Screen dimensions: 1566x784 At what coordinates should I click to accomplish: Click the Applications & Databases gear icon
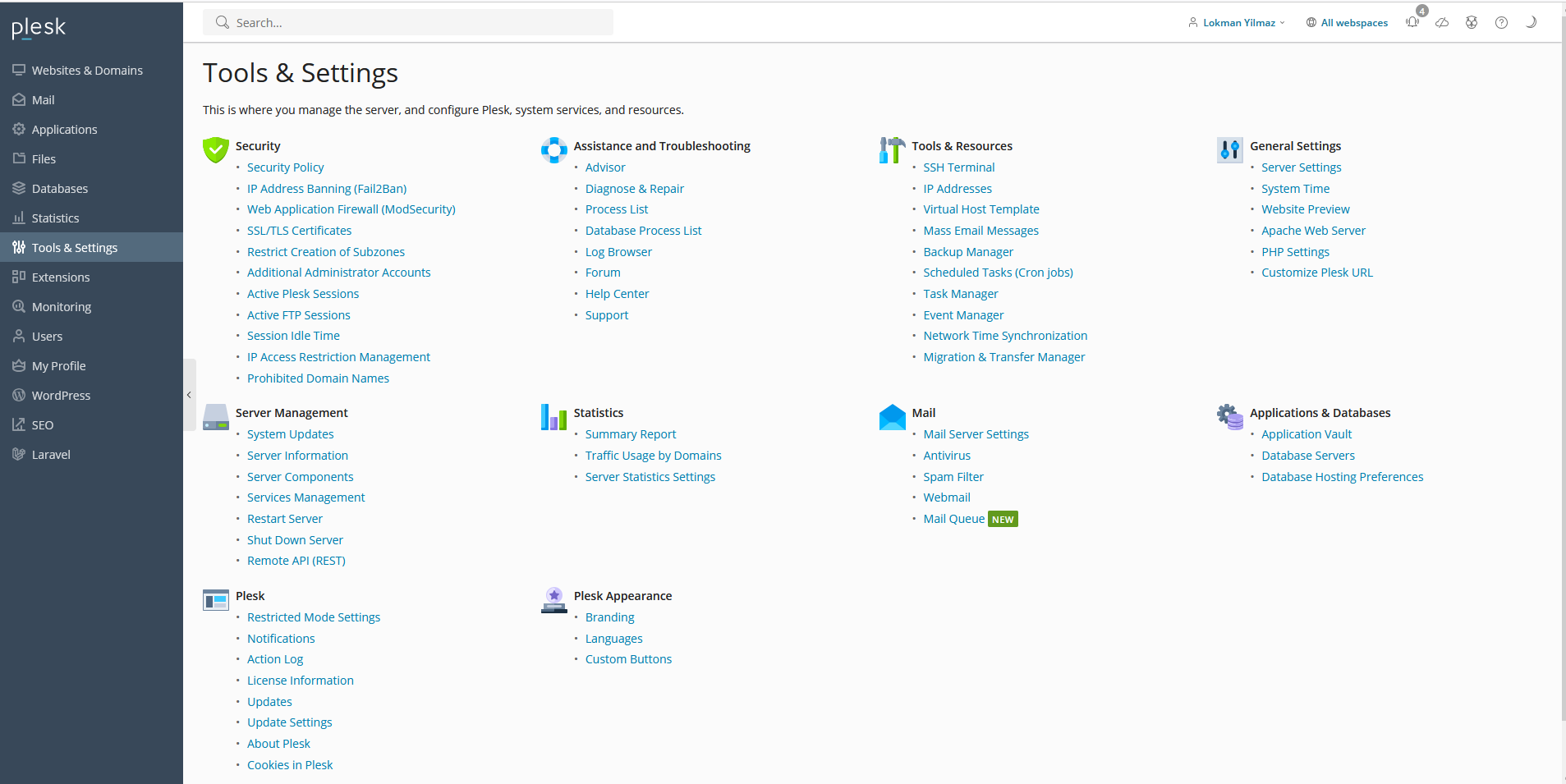tap(1230, 416)
